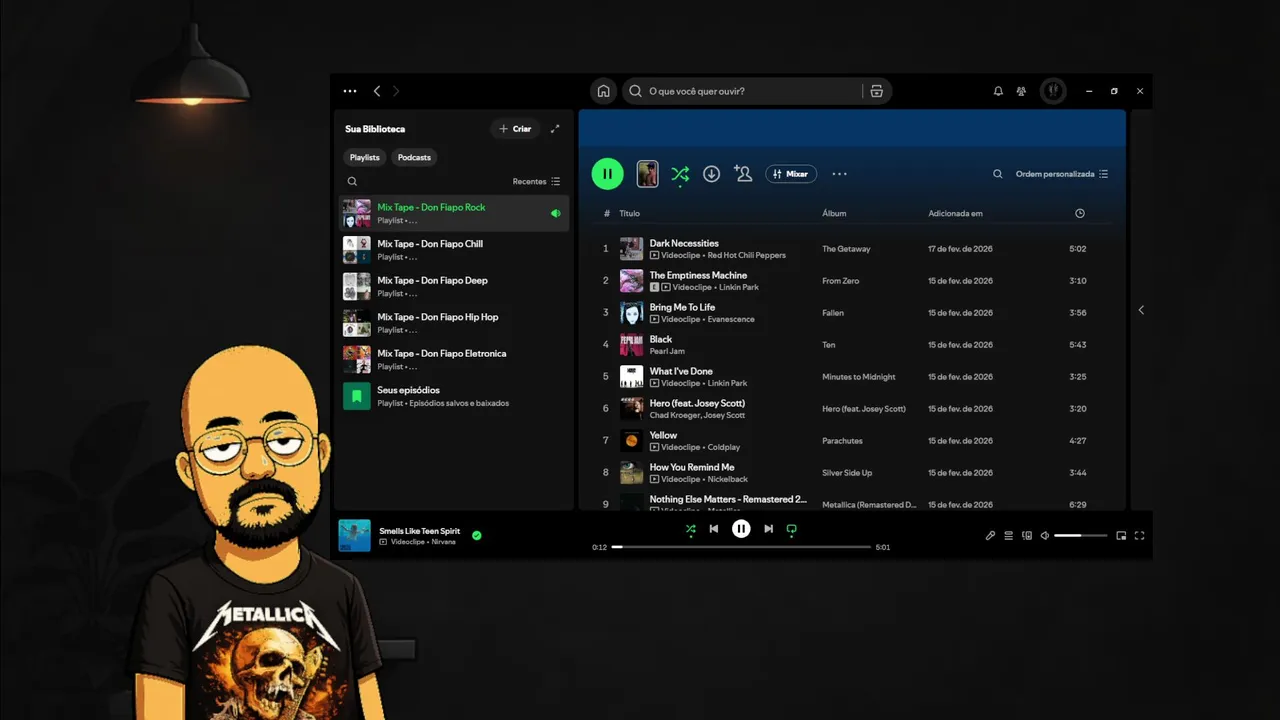
Task: Open the preview thumbnail beside play button
Action: [x=648, y=174]
